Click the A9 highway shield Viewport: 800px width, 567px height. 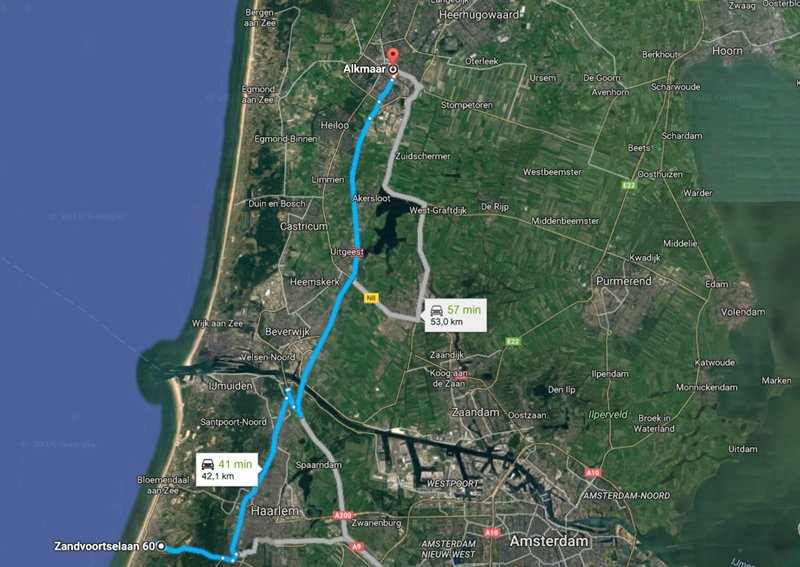(356, 547)
